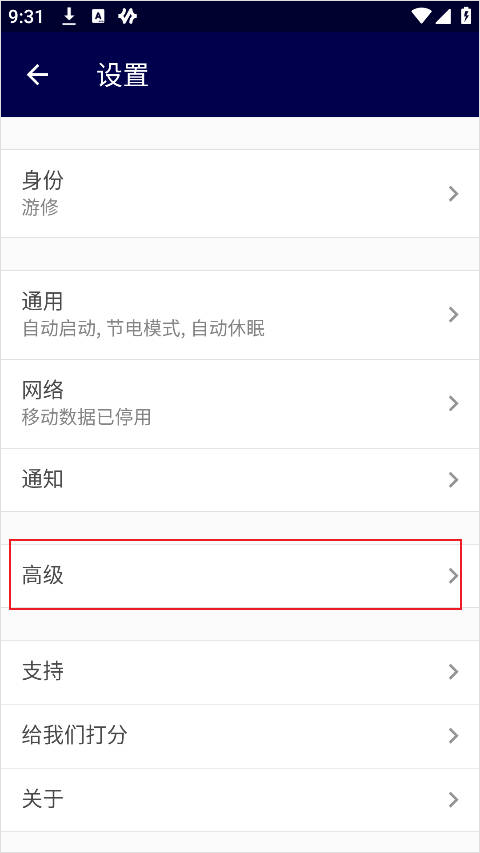
Task: Tap the back arrow in the header
Action: (38, 75)
